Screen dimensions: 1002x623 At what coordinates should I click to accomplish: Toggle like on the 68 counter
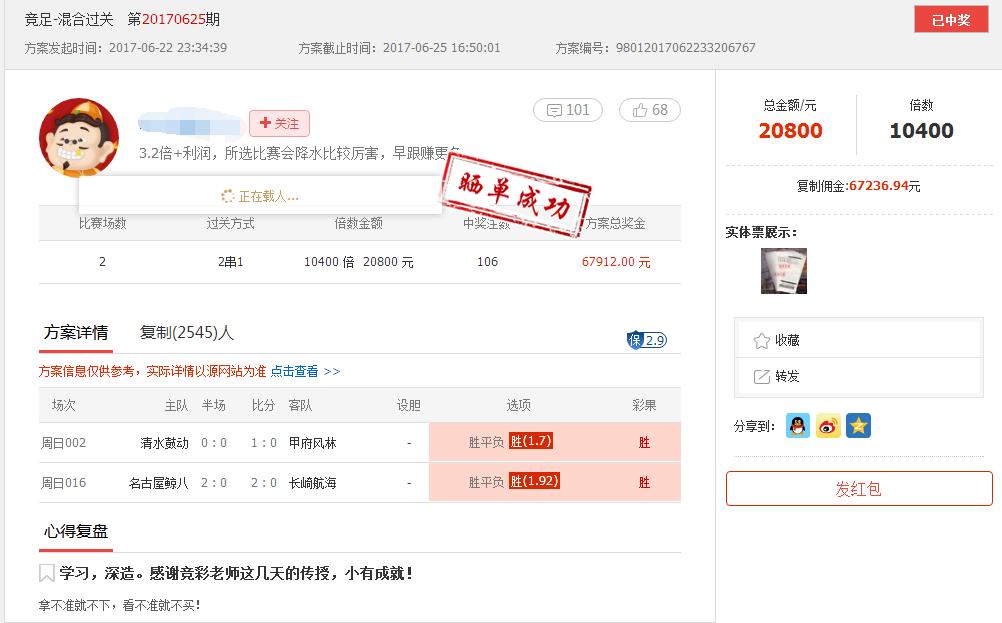(650, 110)
